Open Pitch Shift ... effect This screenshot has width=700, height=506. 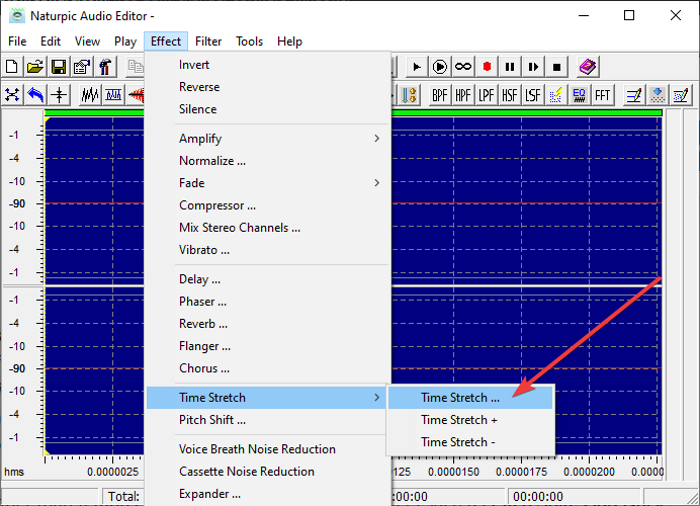267,420
